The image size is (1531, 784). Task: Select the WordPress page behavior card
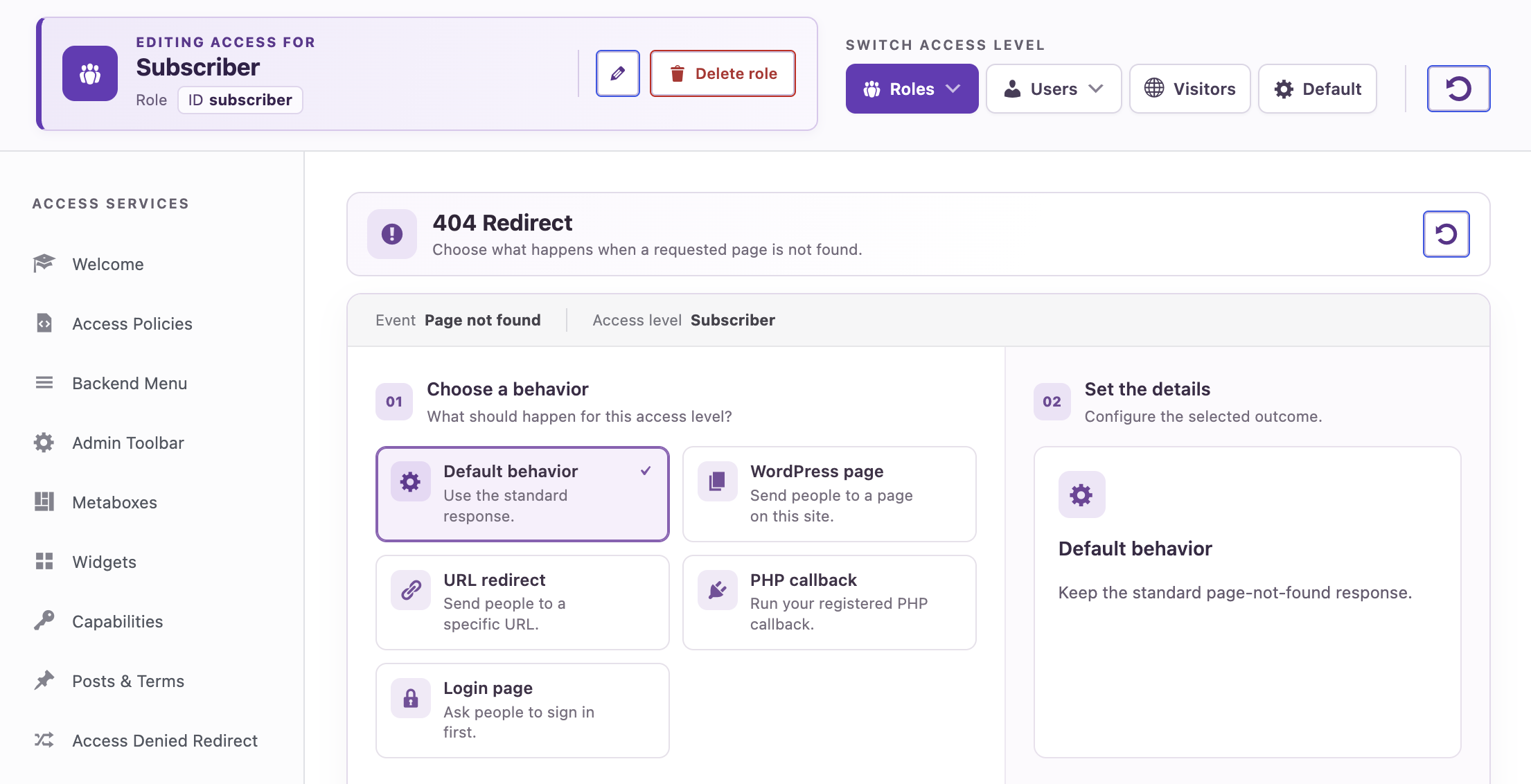[x=829, y=494]
